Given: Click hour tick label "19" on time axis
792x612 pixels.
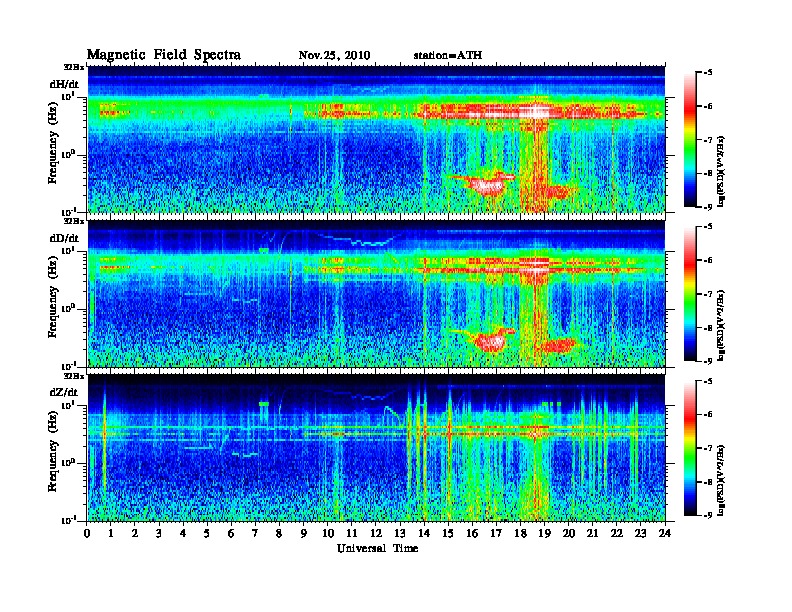Looking at the screenshot, I should tap(544, 534).
